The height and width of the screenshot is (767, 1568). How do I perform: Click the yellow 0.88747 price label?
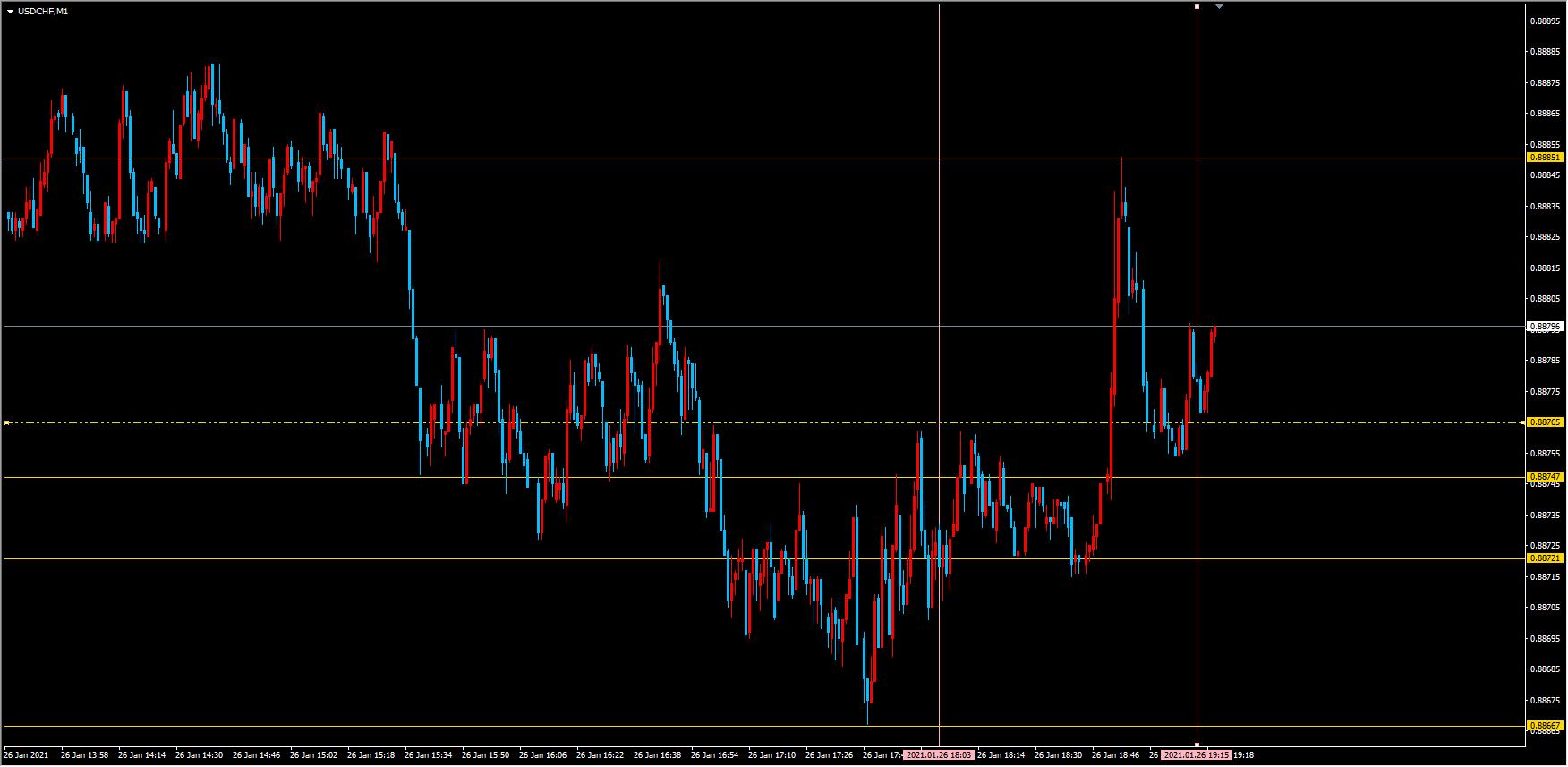(1545, 477)
